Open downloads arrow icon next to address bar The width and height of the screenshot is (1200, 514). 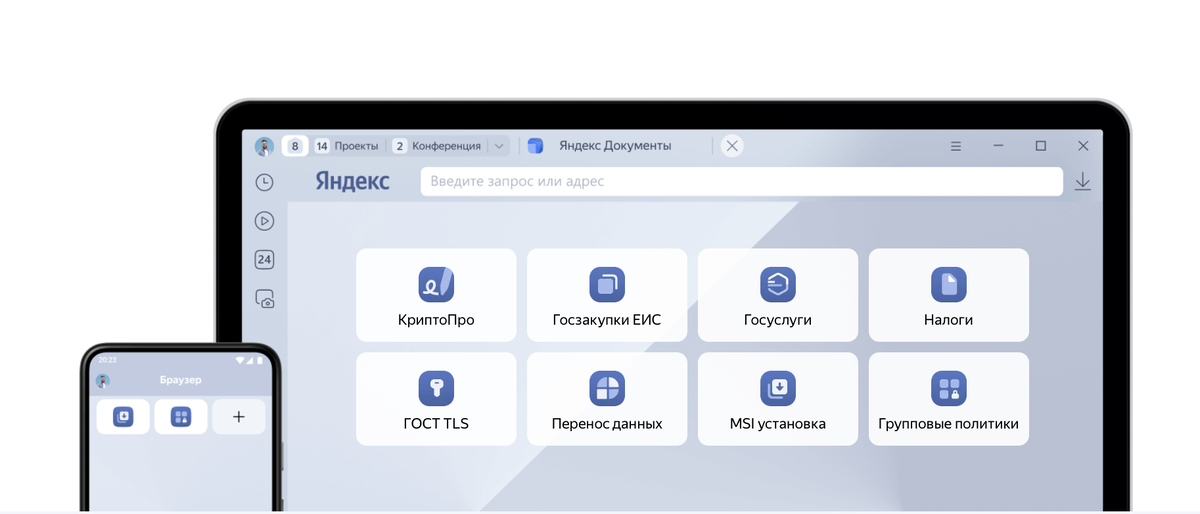[x=1082, y=182]
